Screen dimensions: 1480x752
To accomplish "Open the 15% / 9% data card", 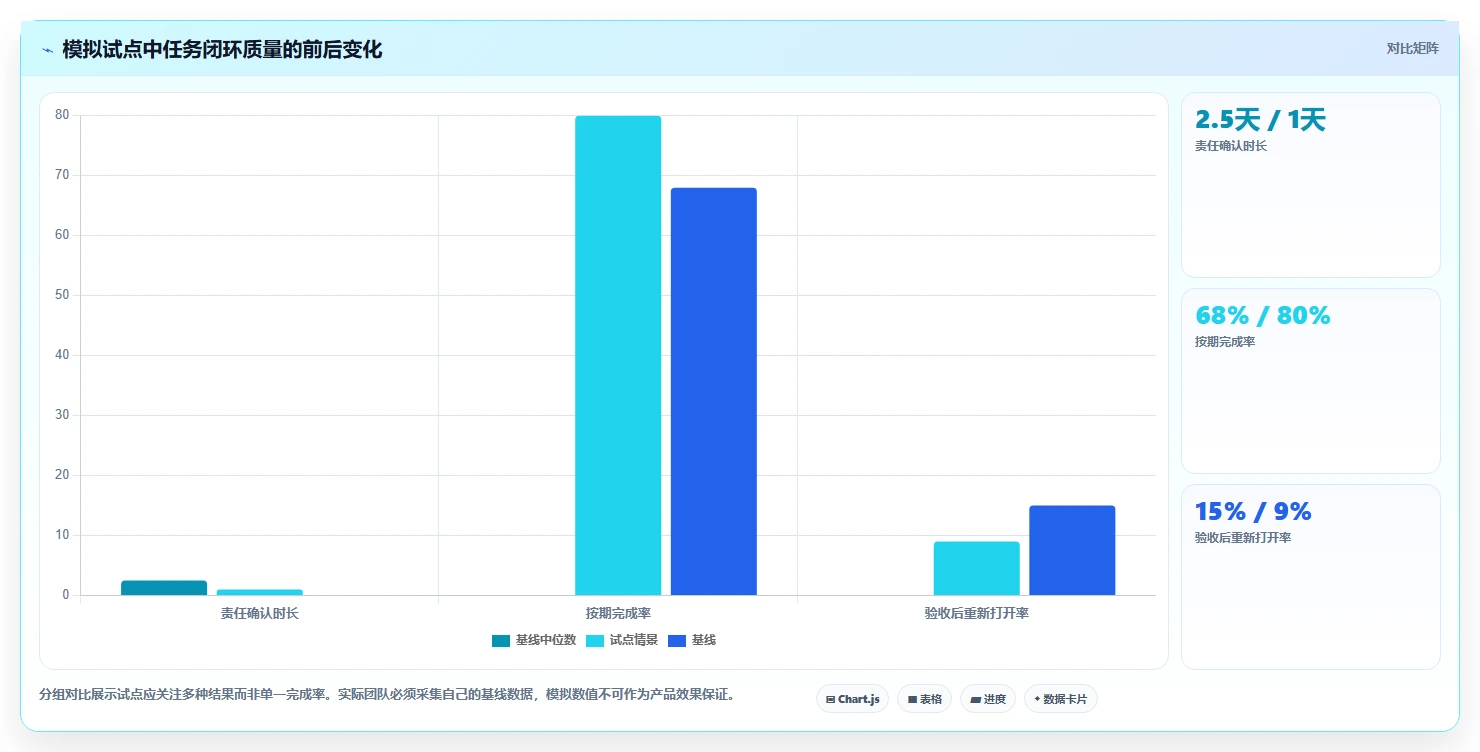I will pyautogui.click(x=1311, y=577).
